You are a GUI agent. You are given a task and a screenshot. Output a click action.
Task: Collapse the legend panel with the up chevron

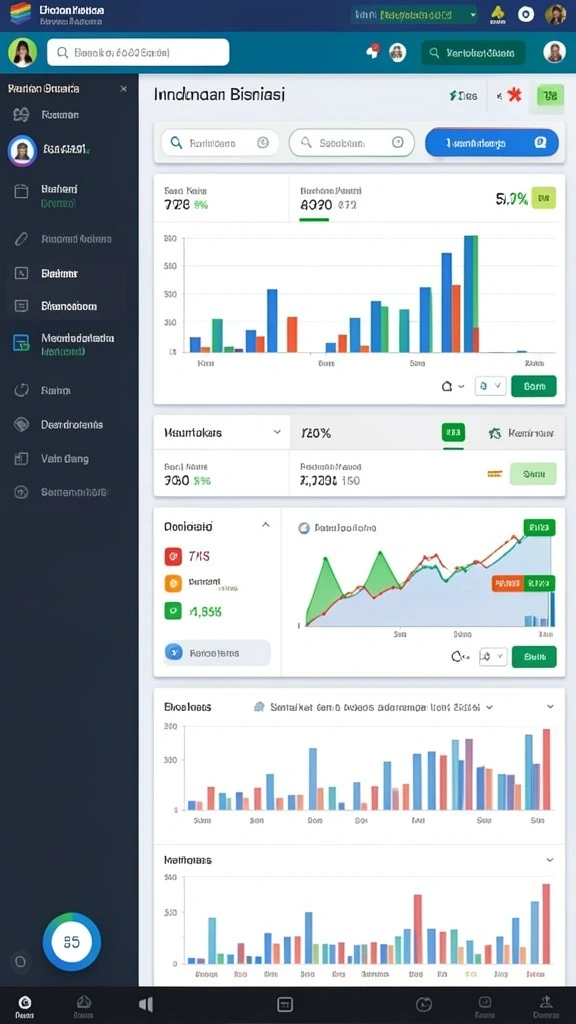(266, 525)
